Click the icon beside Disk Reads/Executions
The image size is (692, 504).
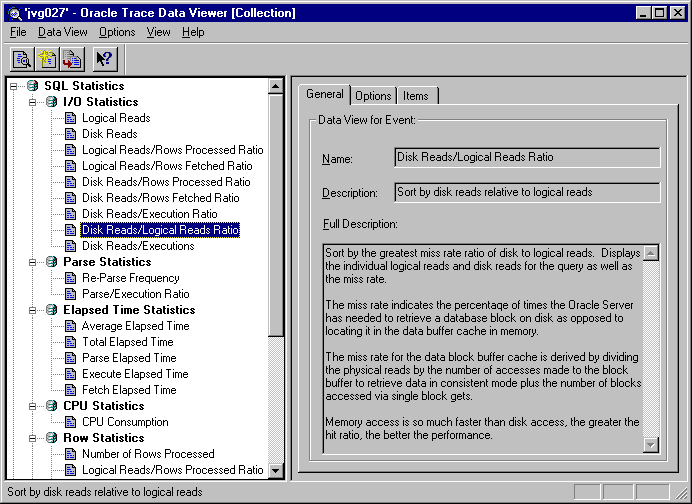tap(71, 246)
